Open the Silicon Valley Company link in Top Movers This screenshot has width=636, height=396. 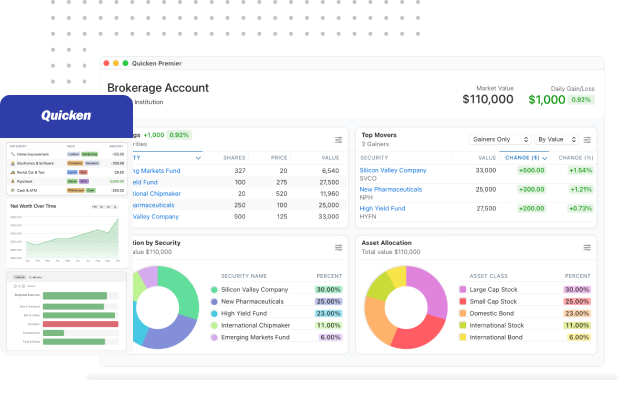click(x=393, y=170)
